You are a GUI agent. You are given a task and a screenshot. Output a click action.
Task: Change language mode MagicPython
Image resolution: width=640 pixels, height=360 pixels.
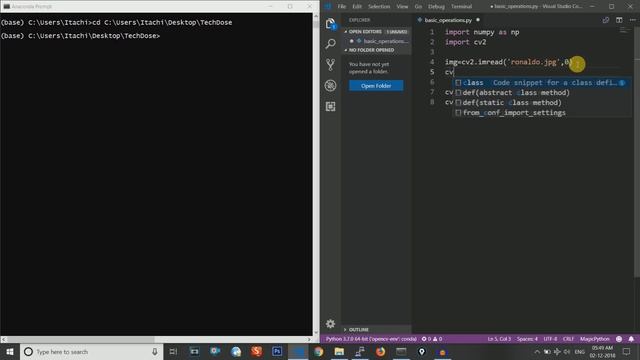595,339
